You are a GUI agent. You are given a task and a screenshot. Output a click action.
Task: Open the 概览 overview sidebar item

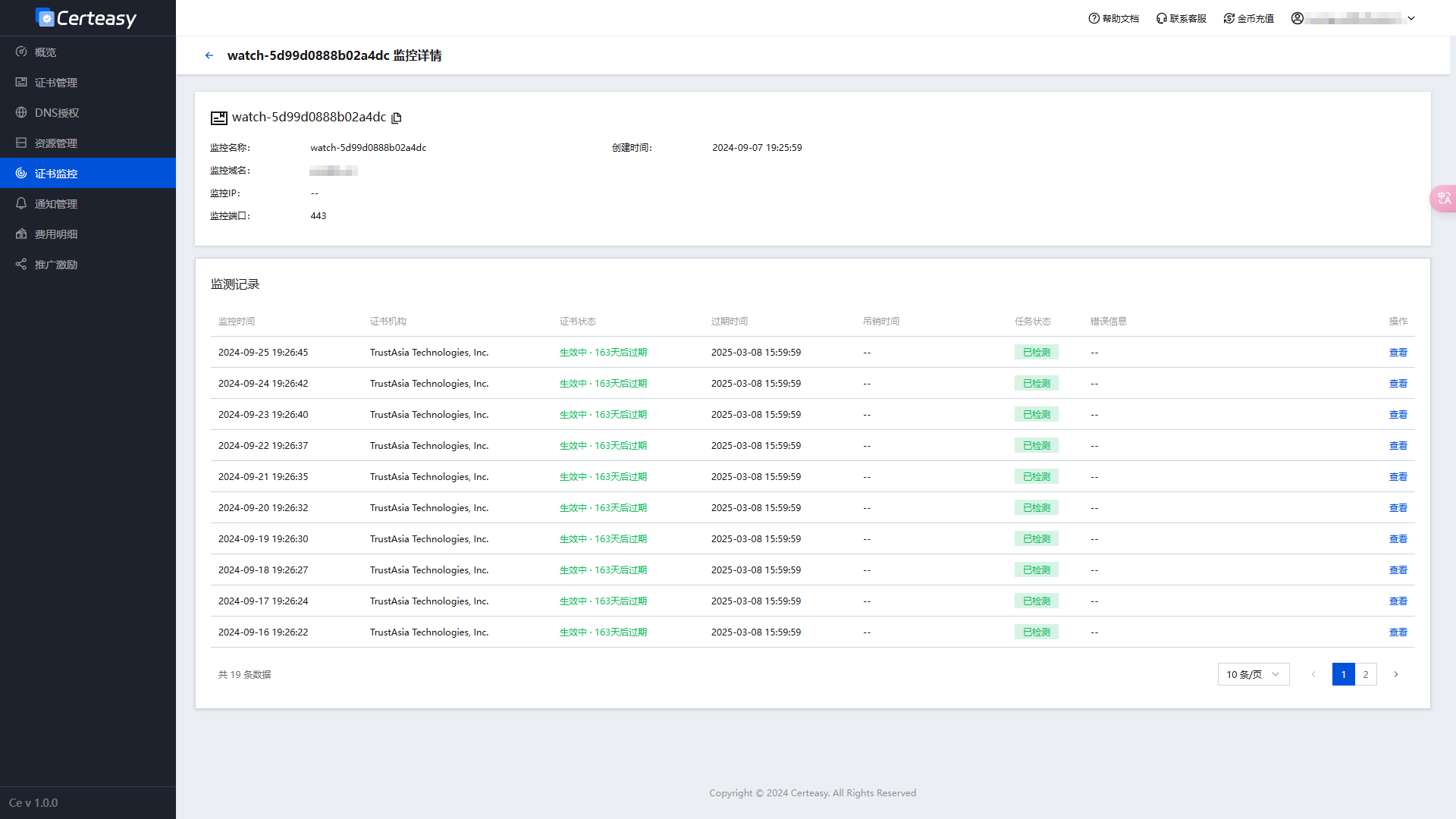[88, 52]
